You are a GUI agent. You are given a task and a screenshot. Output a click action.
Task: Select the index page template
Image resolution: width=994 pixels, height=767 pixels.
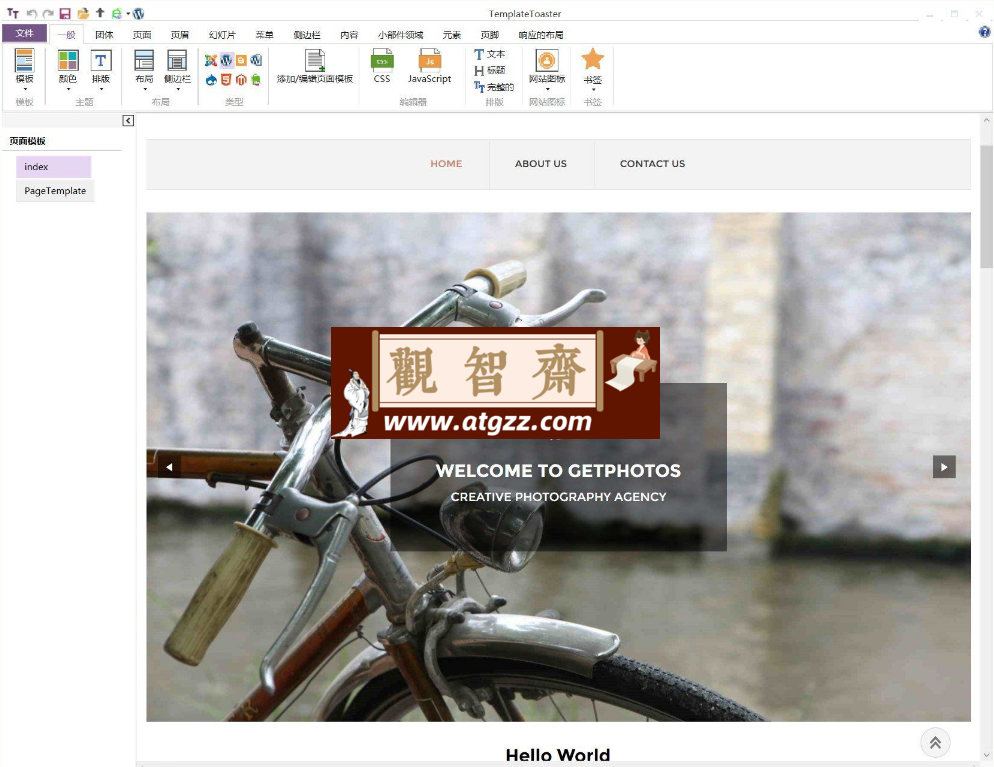pyautogui.click(x=54, y=167)
